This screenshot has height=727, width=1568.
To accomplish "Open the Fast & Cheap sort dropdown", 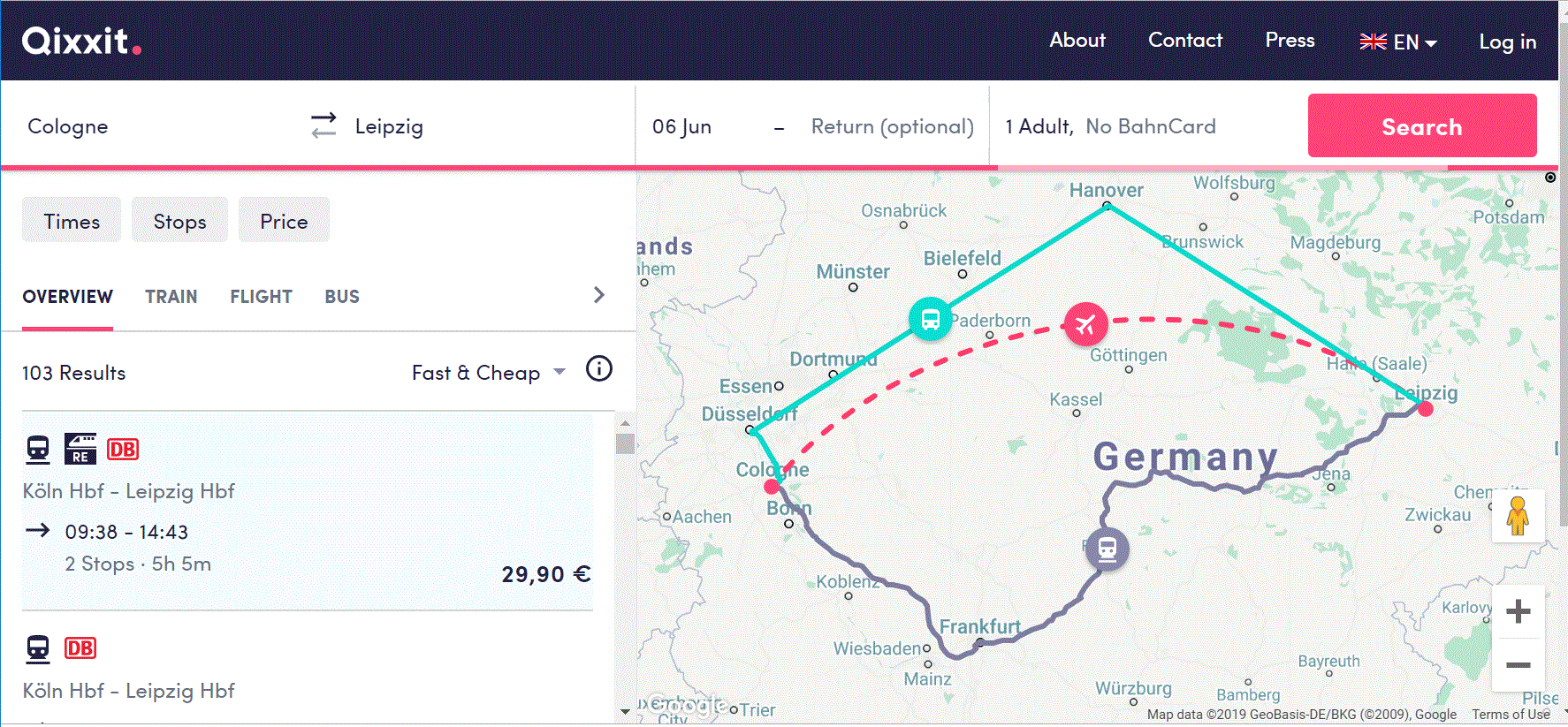I will (488, 373).
